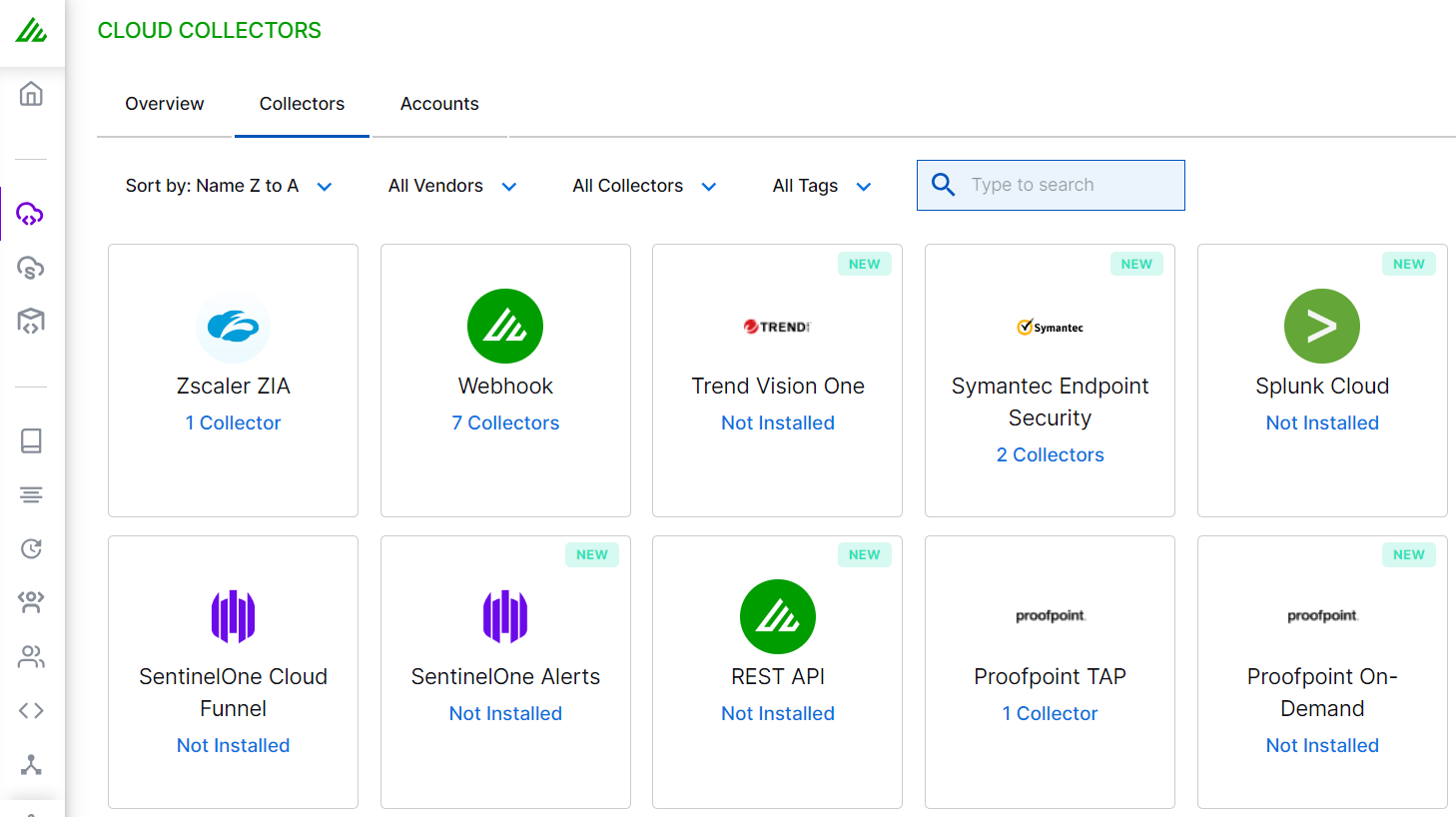
Task: Select Symantec Endpoint Security title
Action: point(1051,402)
